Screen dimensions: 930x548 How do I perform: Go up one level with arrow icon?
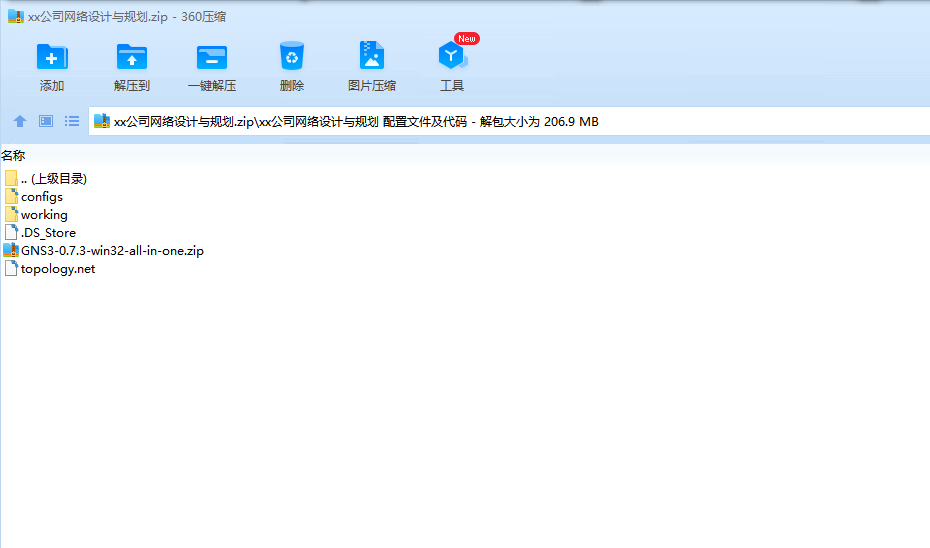(x=20, y=122)
